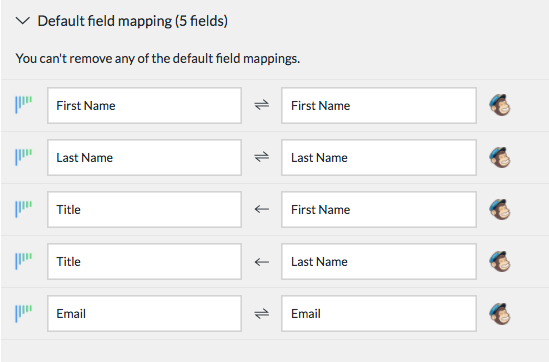Select the left Last Name field in second row
Screen dimensions: 549x362
(144, 158)
